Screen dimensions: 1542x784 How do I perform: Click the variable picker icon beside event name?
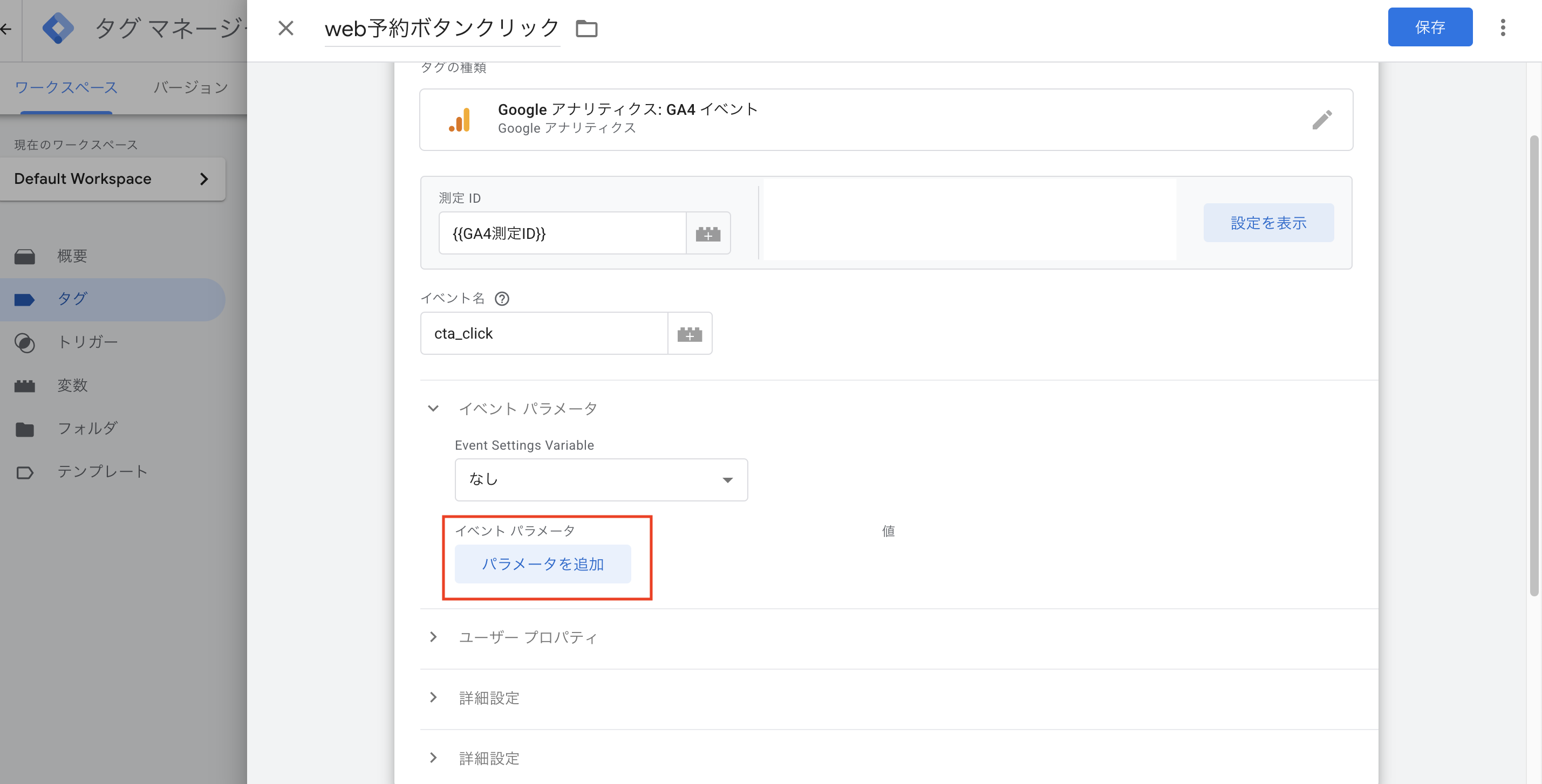689,334
